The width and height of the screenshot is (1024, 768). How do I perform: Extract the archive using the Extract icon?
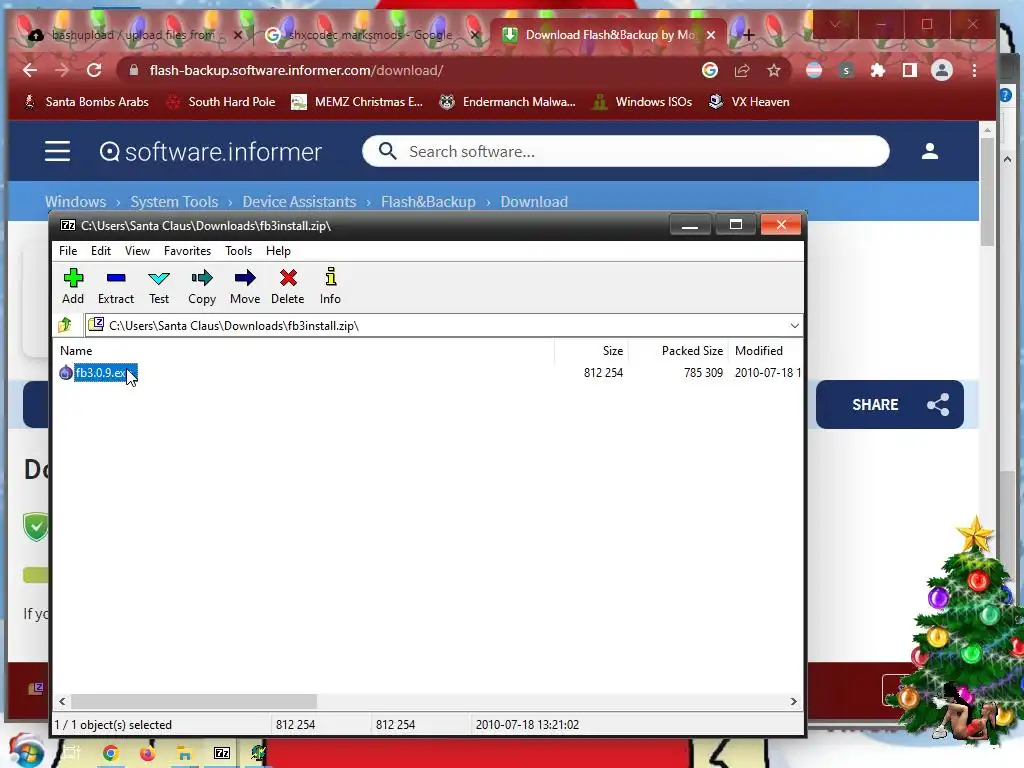116,285
